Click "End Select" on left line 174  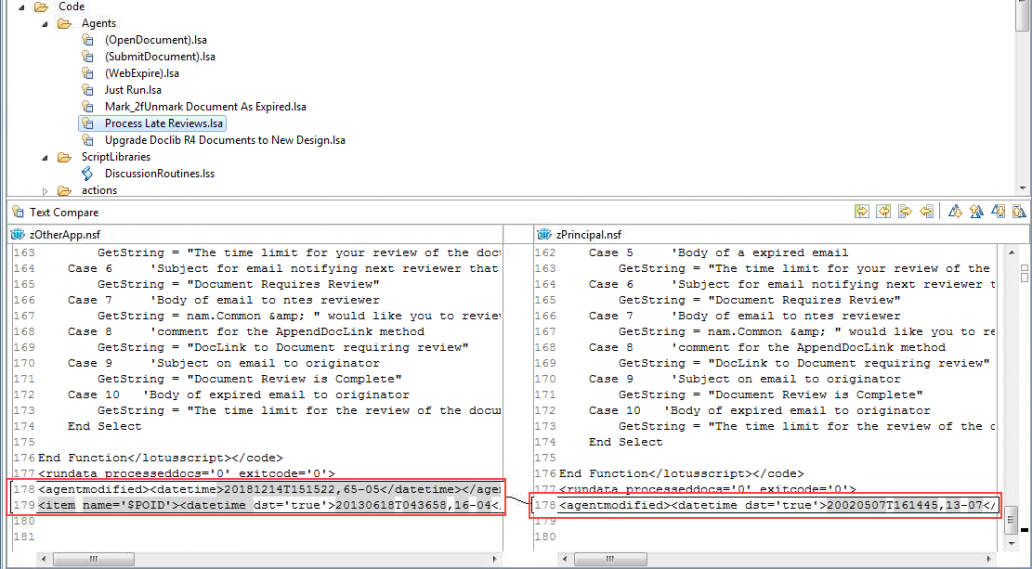(x=105, y=426)
